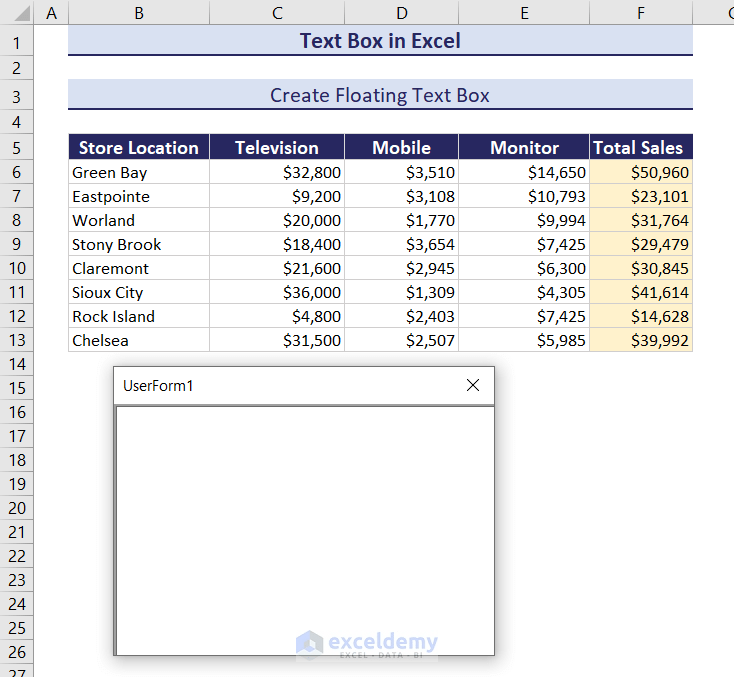Viewport: 734px width, 677px height.
Task: Click Total Sales value $41,614
Action: point(641,292)
